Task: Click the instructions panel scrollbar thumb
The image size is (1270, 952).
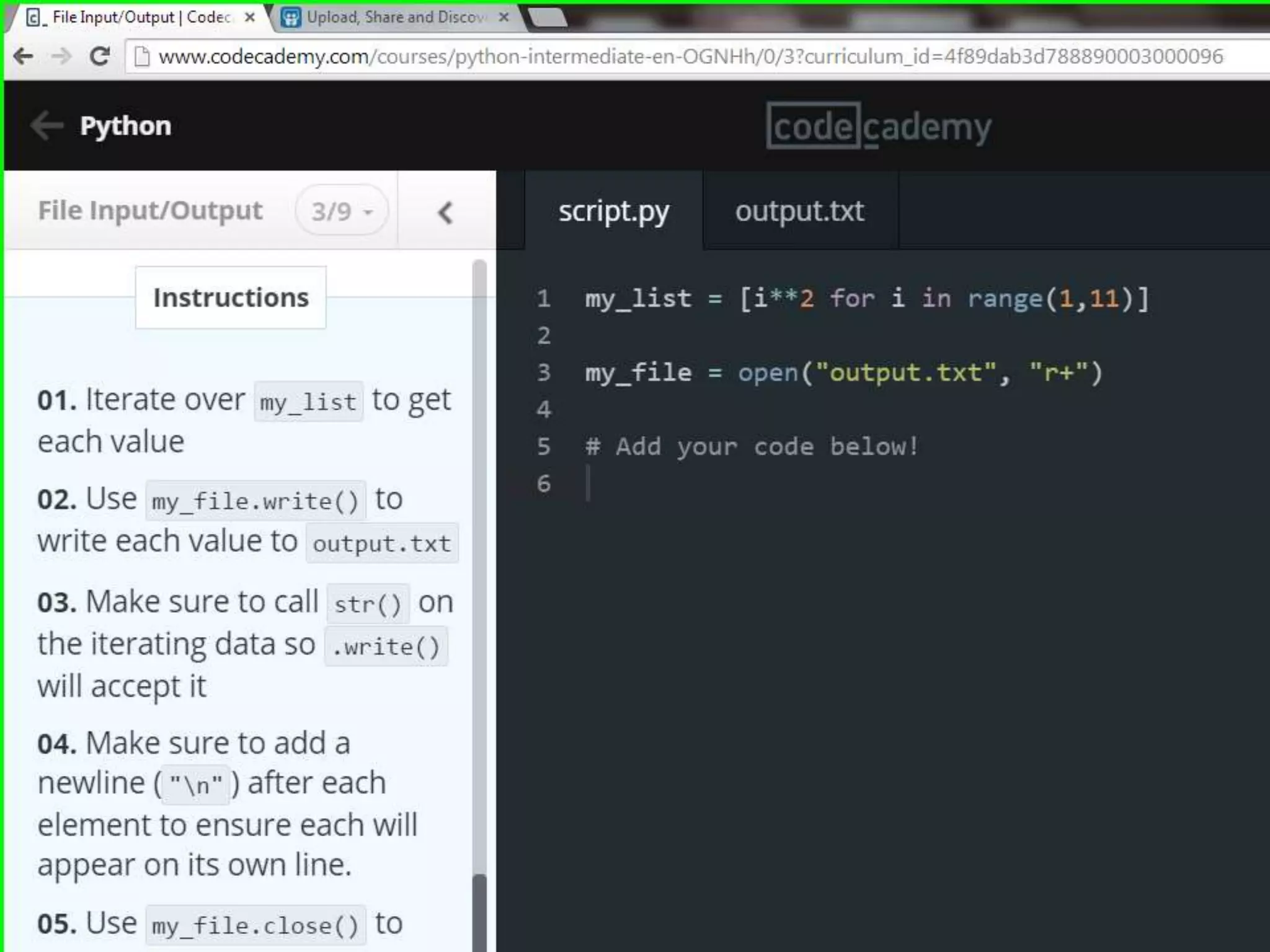Action: click(479, 912)
